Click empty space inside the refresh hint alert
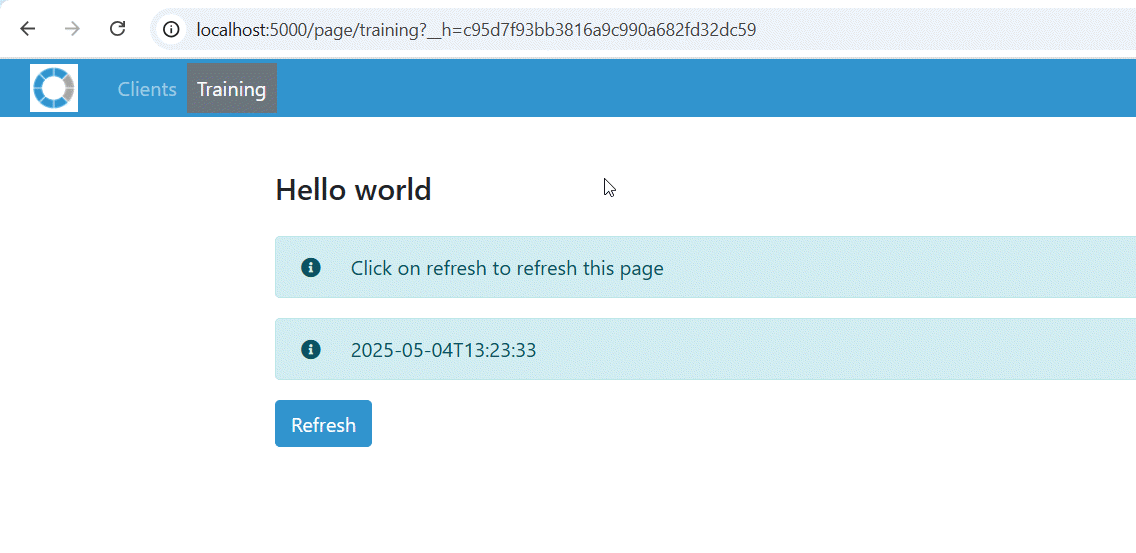The image size is (1136, 553). click(x=900, y=268)
